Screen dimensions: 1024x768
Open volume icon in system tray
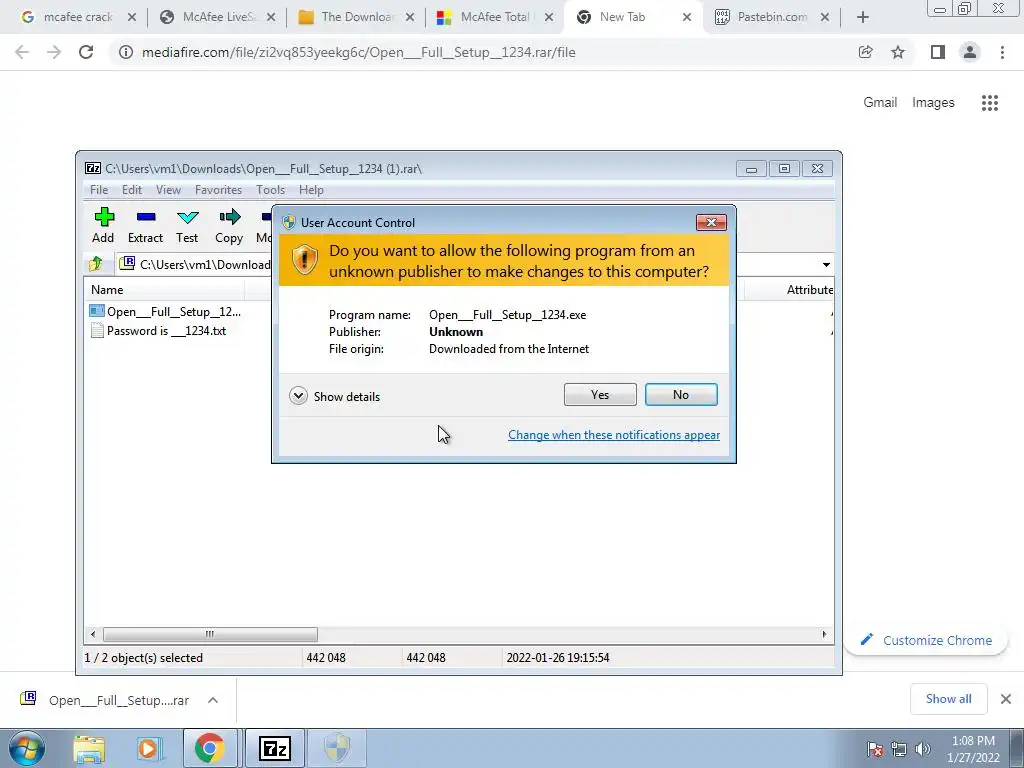(923, 749)
